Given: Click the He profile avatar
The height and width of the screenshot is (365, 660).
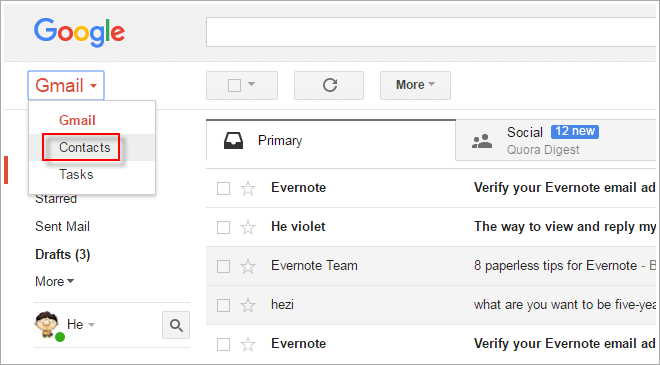Looking at the screenshot, I should [x=47, y=324].
